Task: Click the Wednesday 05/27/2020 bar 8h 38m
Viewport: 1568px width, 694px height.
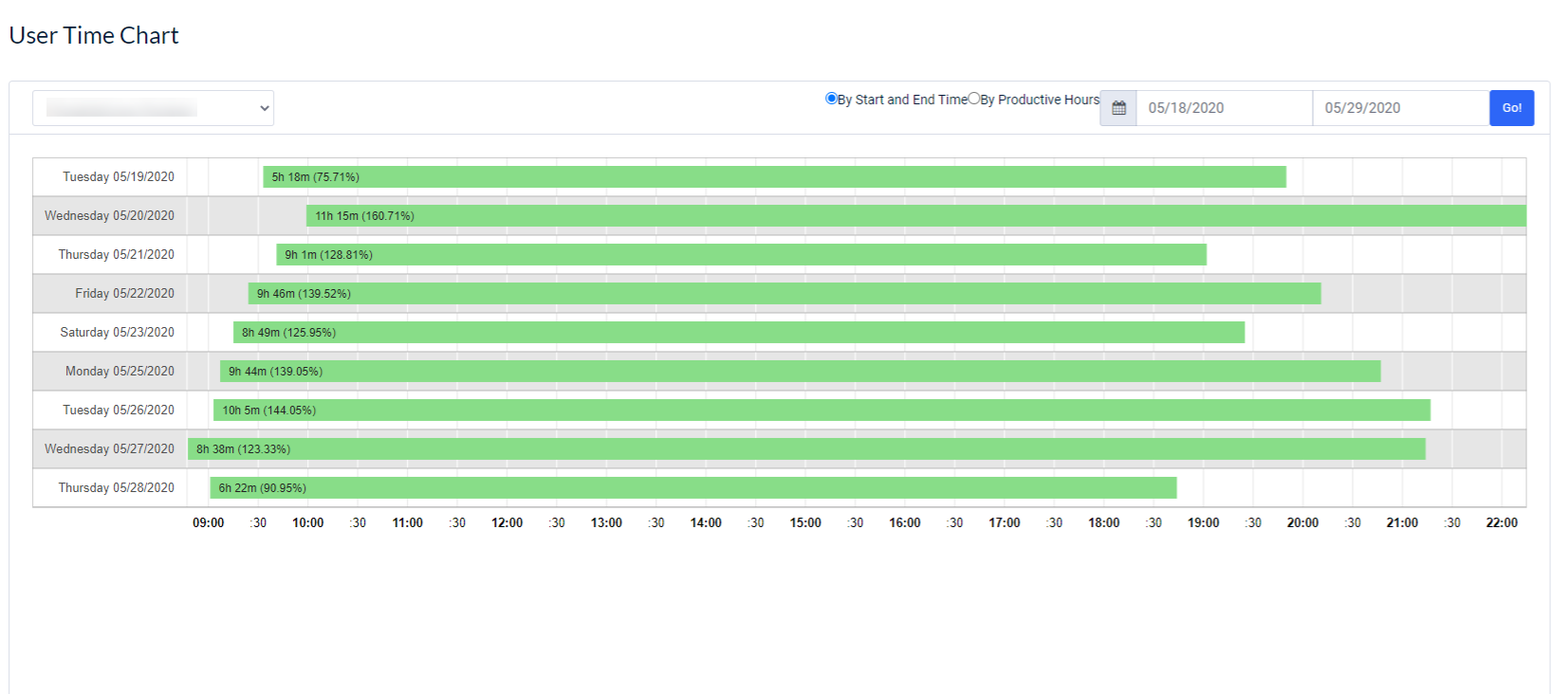Action: click(x=806, y=449)
